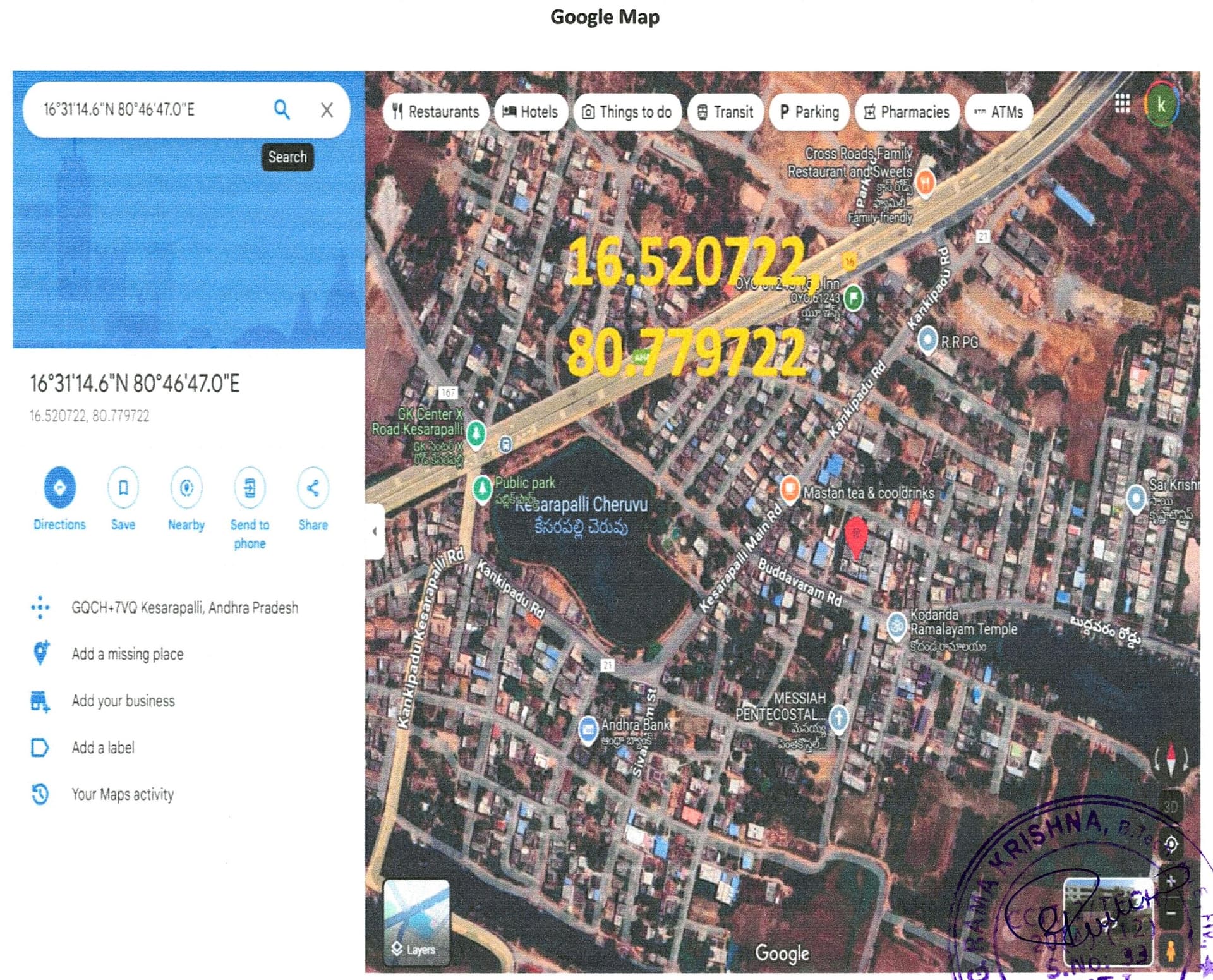The width and height of the screenshot is (1213, 980).
Task: Select the Public park marker
Action: tap(482, 489)
